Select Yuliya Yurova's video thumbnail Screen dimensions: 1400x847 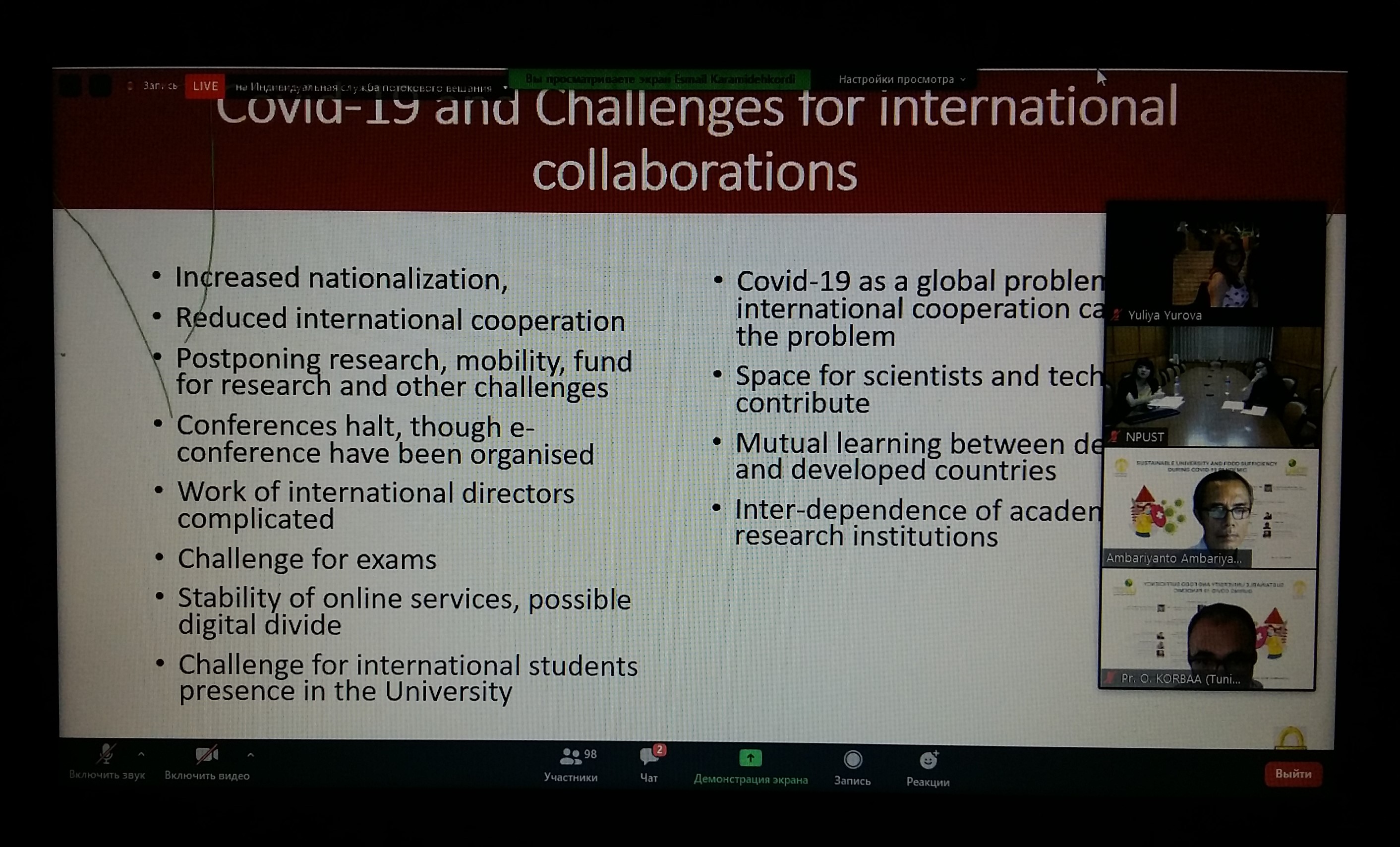coord(1215,264)
